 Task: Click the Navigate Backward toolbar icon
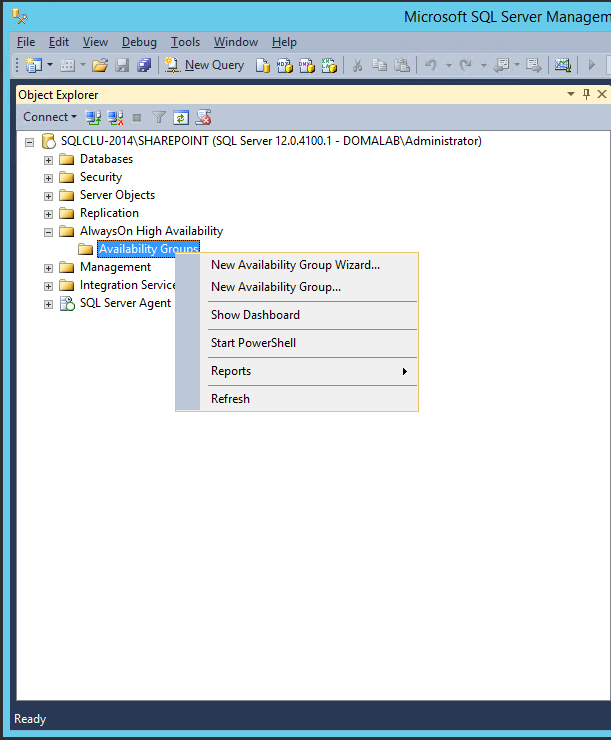click(501, 65)
